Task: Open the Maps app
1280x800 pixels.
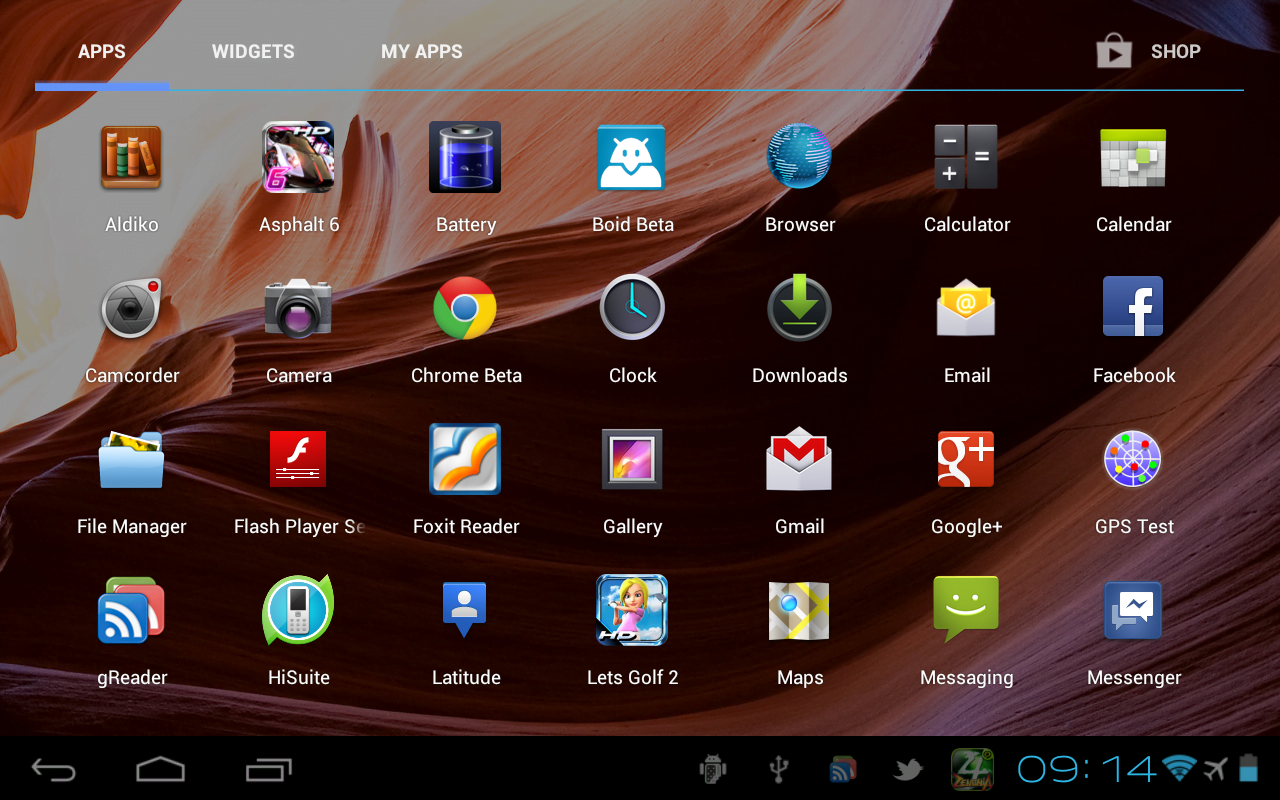Action: point(799,611)
